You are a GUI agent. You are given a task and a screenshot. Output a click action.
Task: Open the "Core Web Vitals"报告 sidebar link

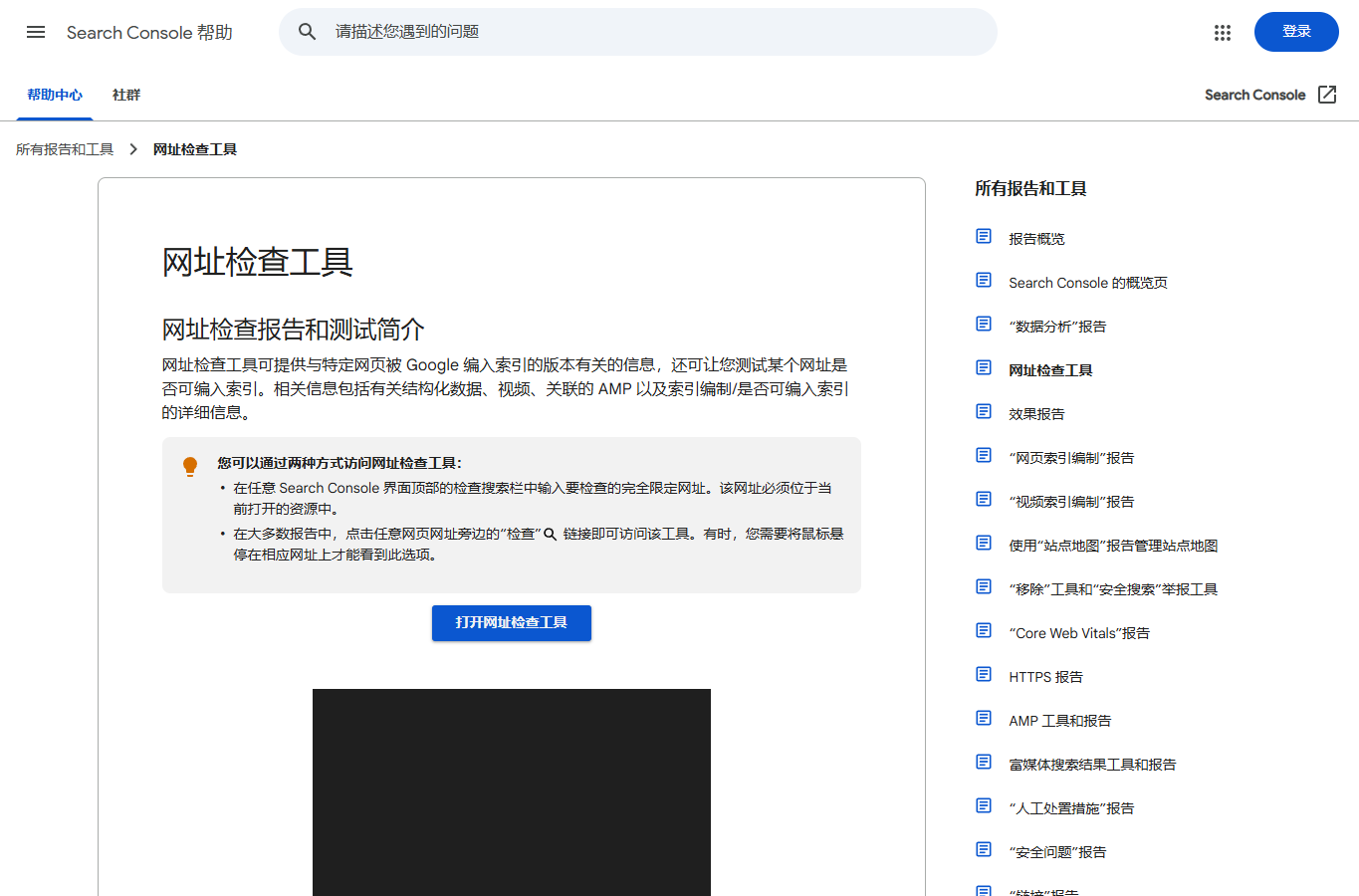click(1079, 633)
